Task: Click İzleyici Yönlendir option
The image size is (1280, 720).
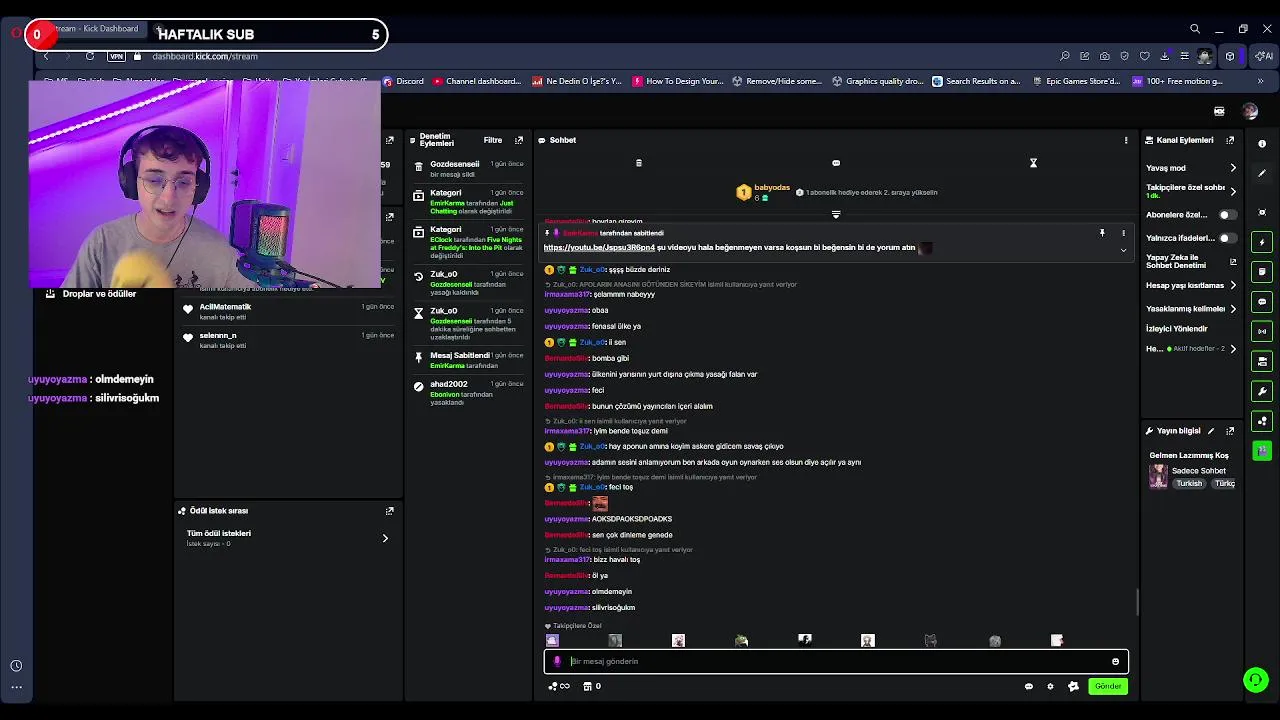Action: click(1176, 329)
